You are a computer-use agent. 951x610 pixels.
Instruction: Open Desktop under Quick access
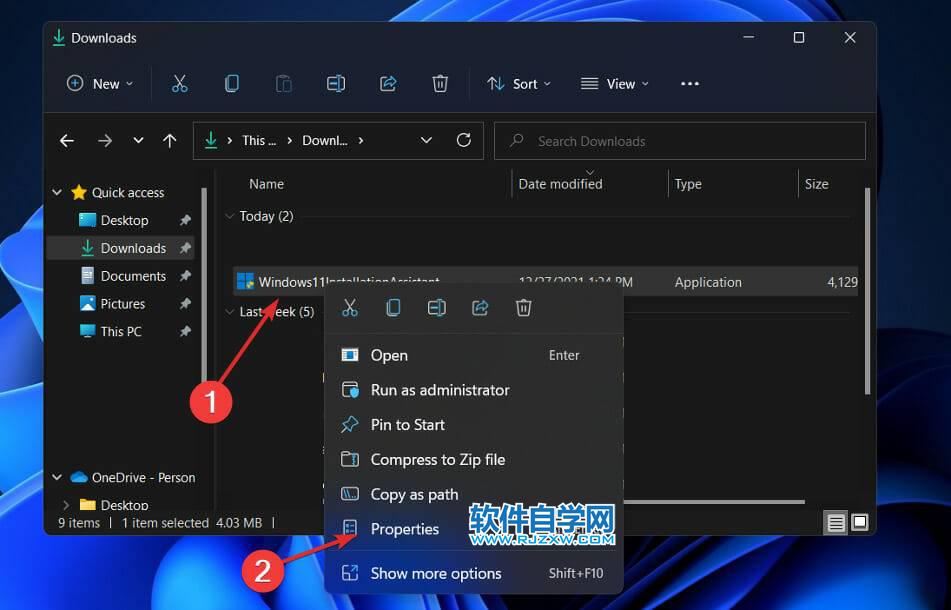[124, 220]
